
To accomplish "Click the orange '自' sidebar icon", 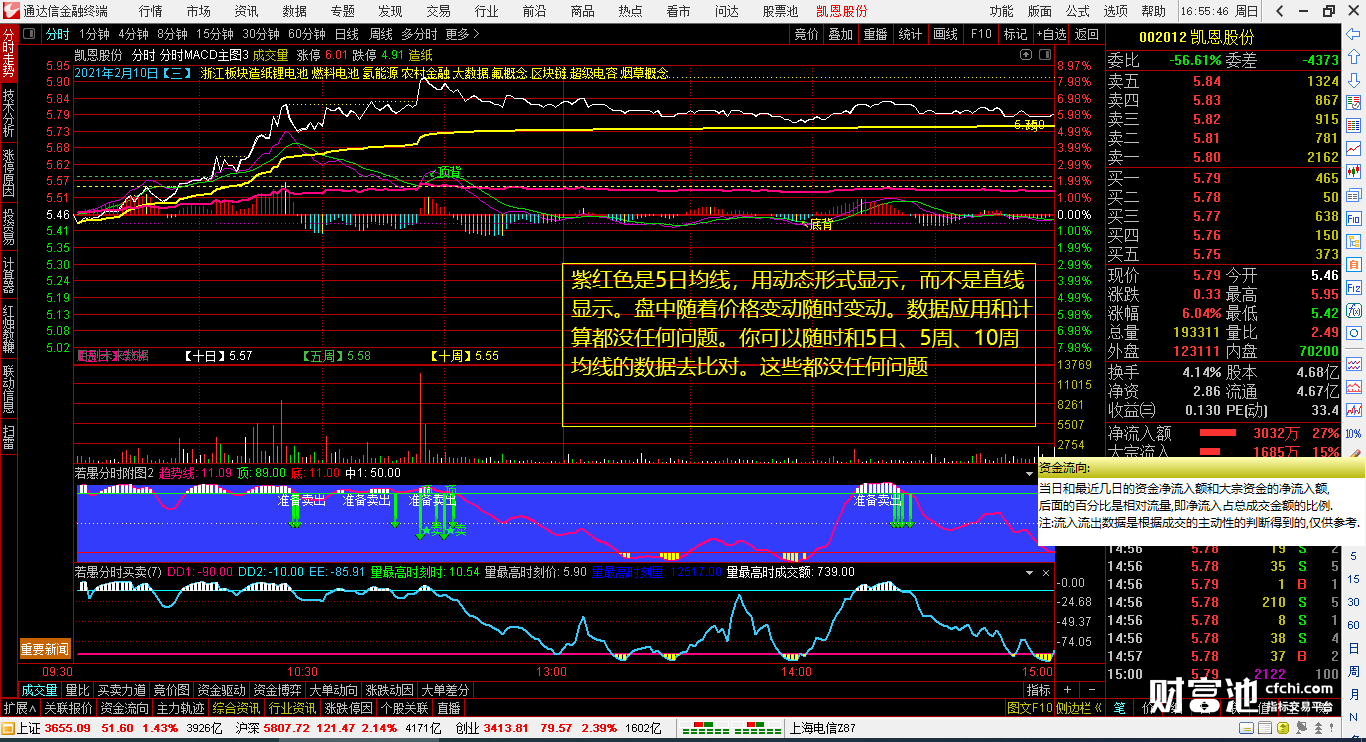I will 1353,264.
